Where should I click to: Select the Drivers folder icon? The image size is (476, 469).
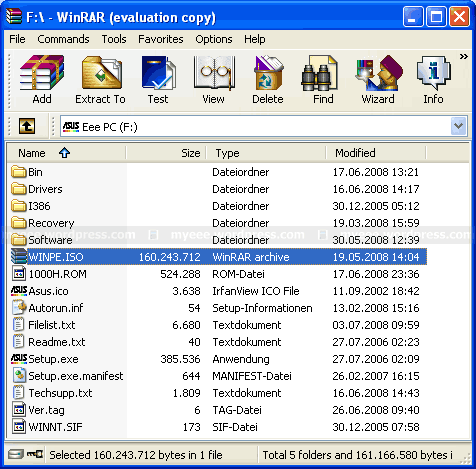[x=18, y=189]
